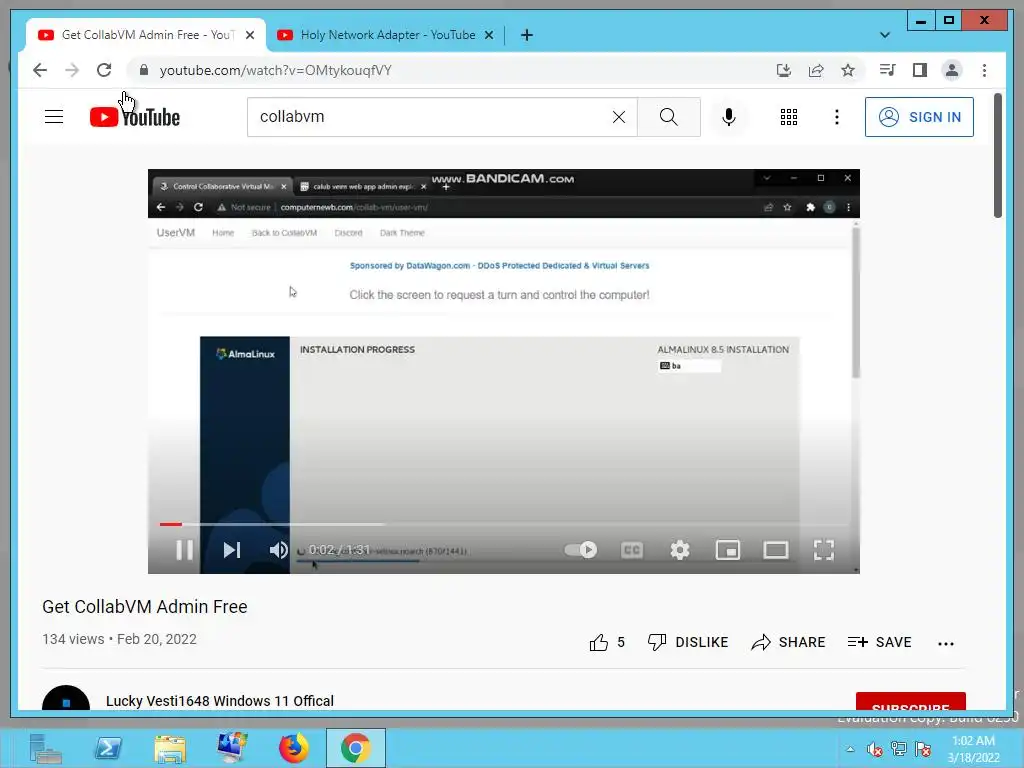Click the install app icon in the address bar
The width and height of the screenshot is (1024, 768).
tap(784, 70)
